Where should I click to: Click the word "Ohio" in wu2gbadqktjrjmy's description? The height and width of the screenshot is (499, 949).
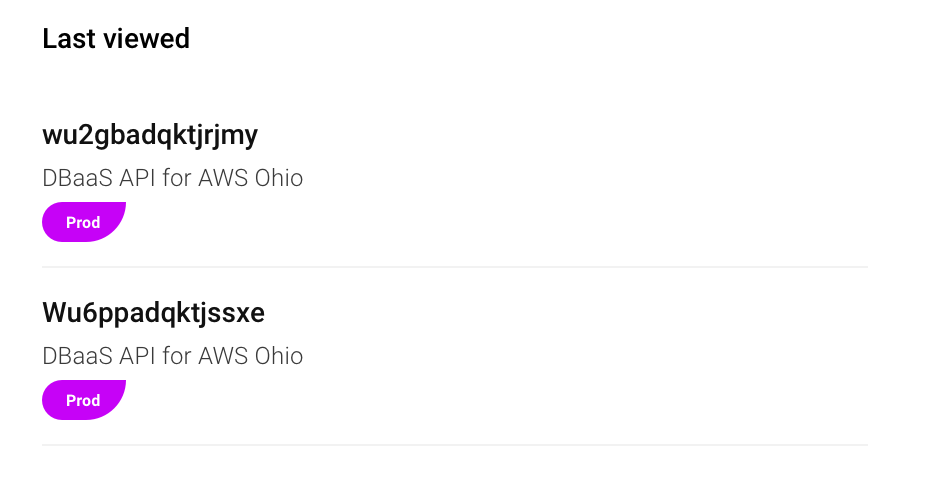pyautogui.click(x=277, y=179)
